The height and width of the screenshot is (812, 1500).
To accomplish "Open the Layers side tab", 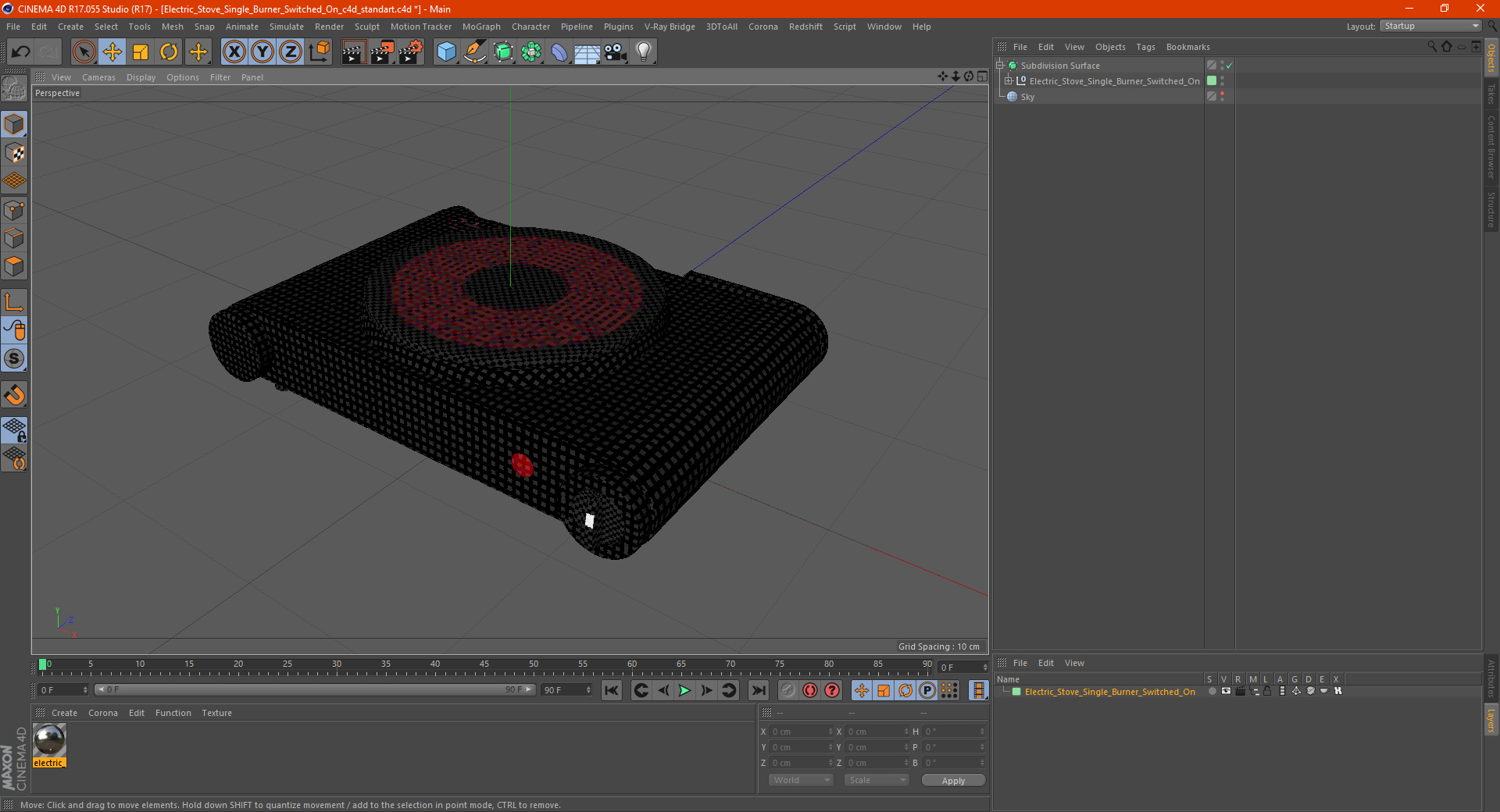I will pos(1491,720).
